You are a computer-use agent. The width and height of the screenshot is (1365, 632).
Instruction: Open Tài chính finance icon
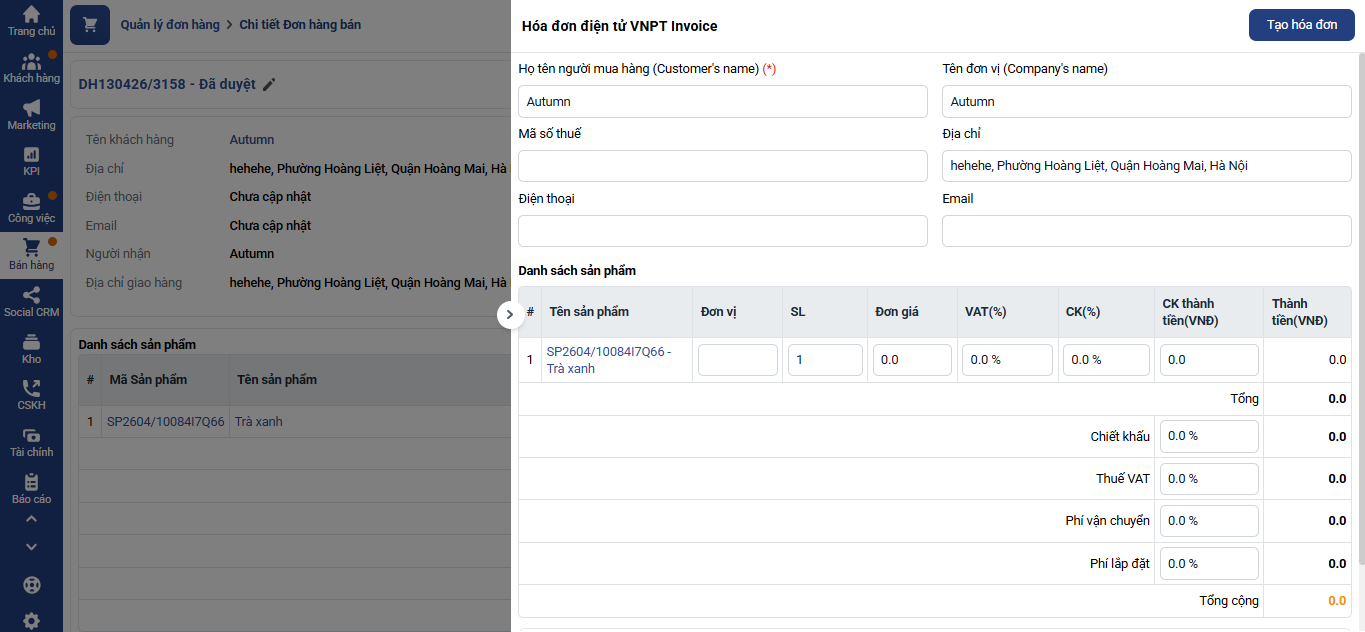click(31, 436)
